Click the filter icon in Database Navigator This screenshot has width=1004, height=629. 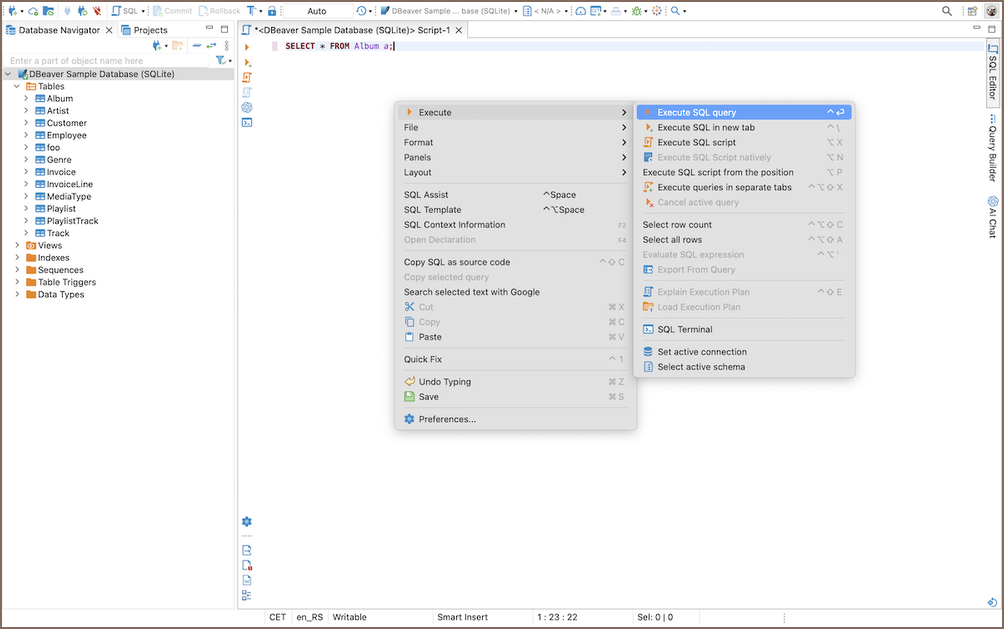(221, 61)
